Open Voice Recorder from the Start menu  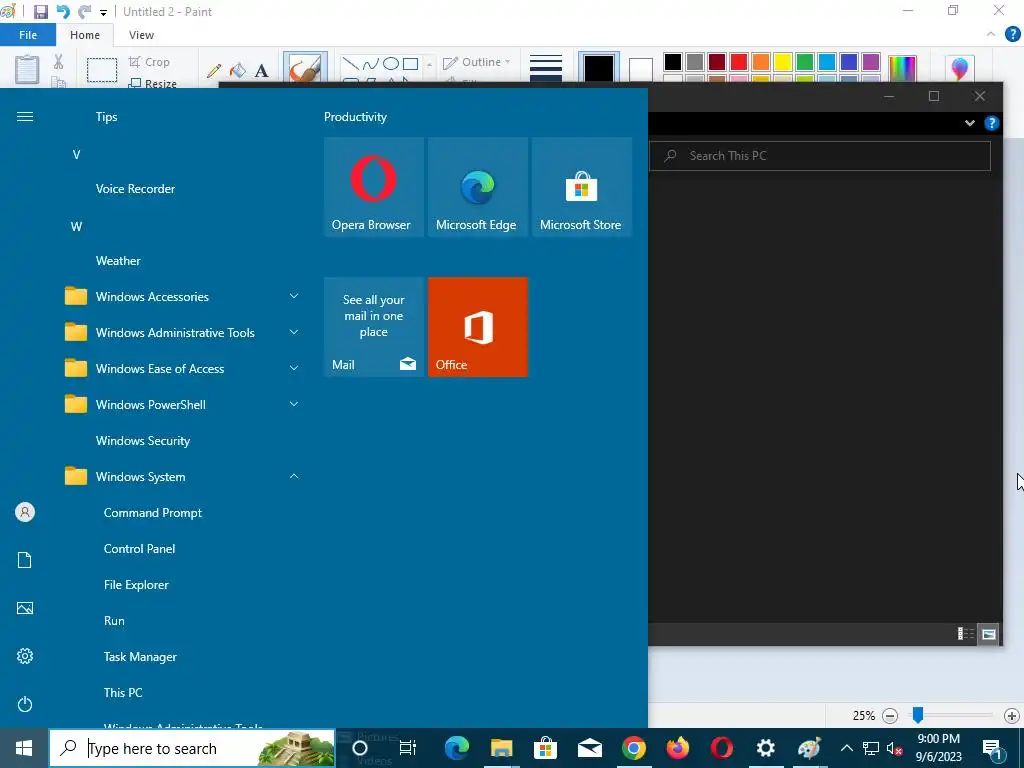[135, 189]
